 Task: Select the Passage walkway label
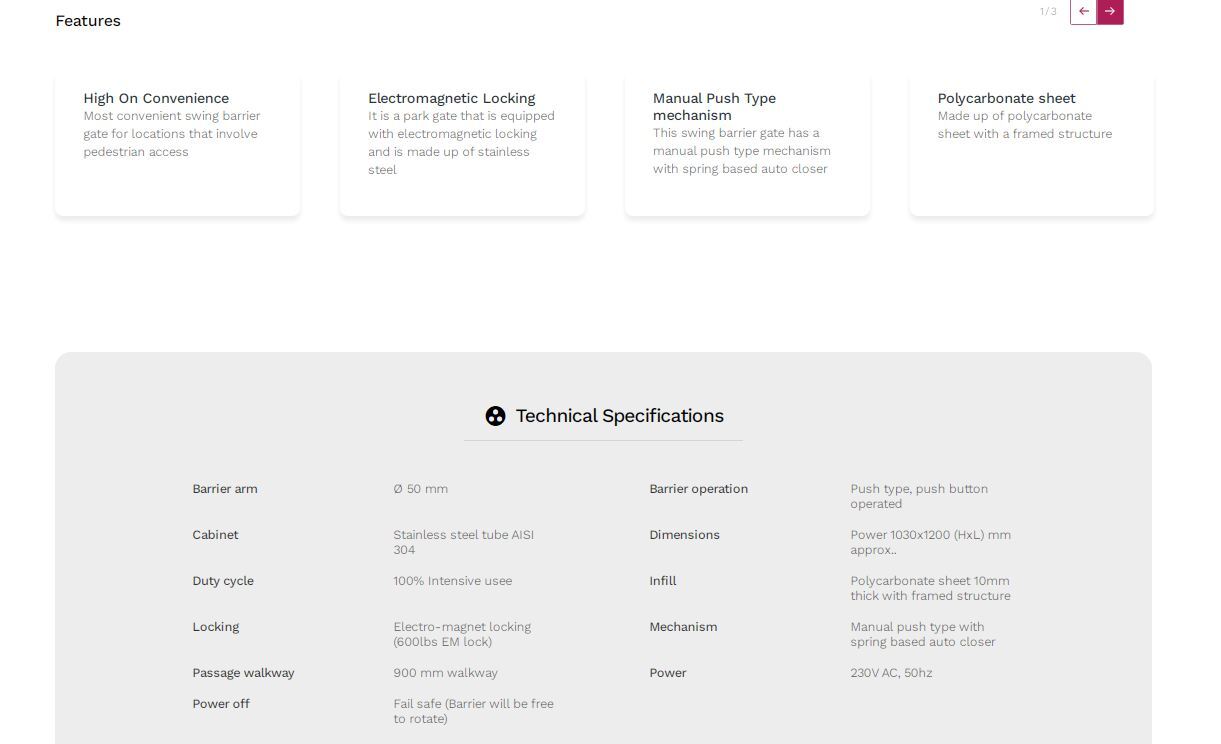[x=243, y=673]
